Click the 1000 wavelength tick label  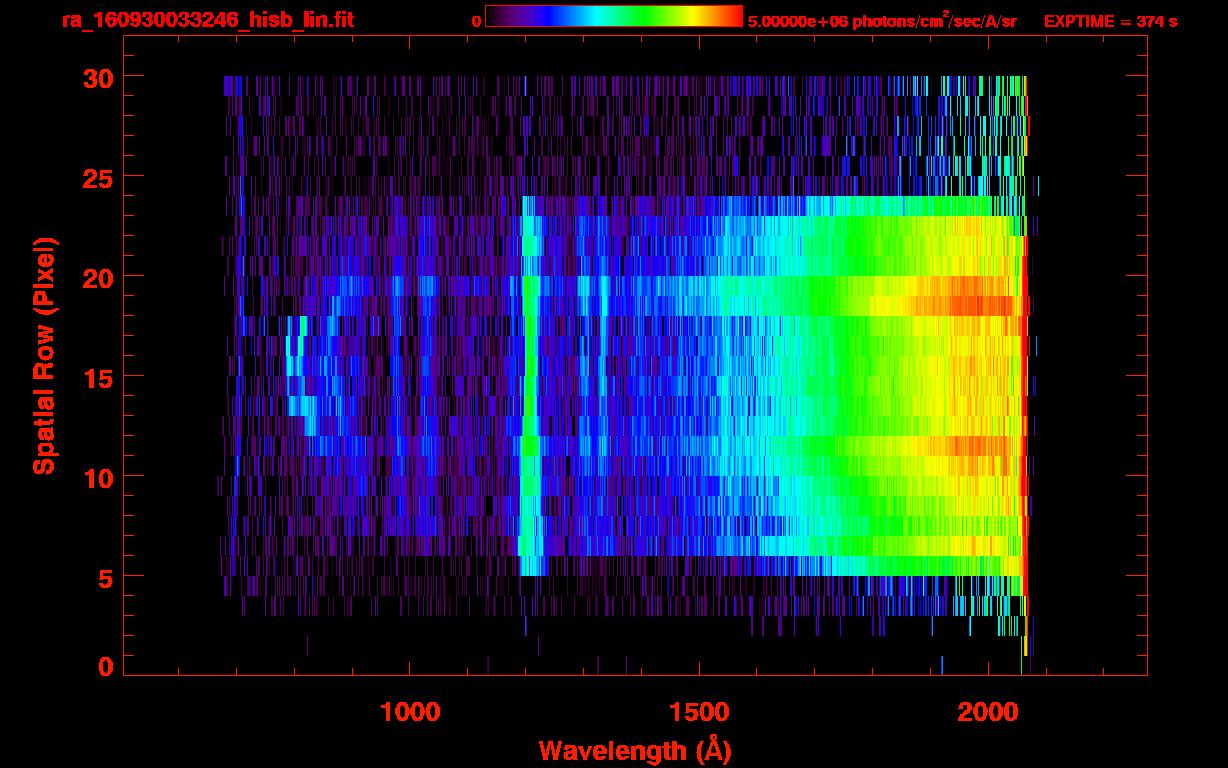pyautogui.click(x=410, y=712)
